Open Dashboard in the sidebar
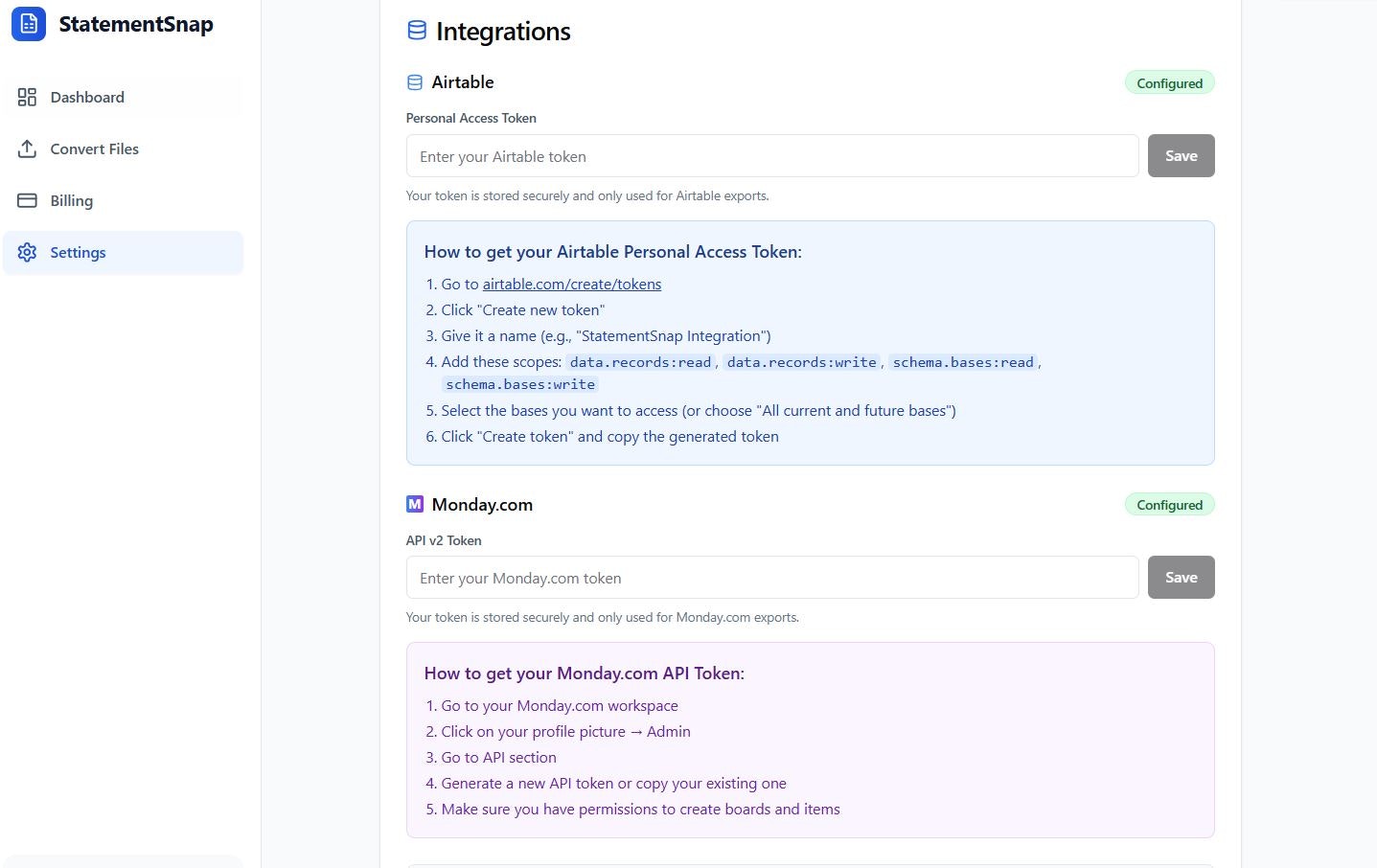Viewport: 1377px width, 868px height. (x=123, y=97)
